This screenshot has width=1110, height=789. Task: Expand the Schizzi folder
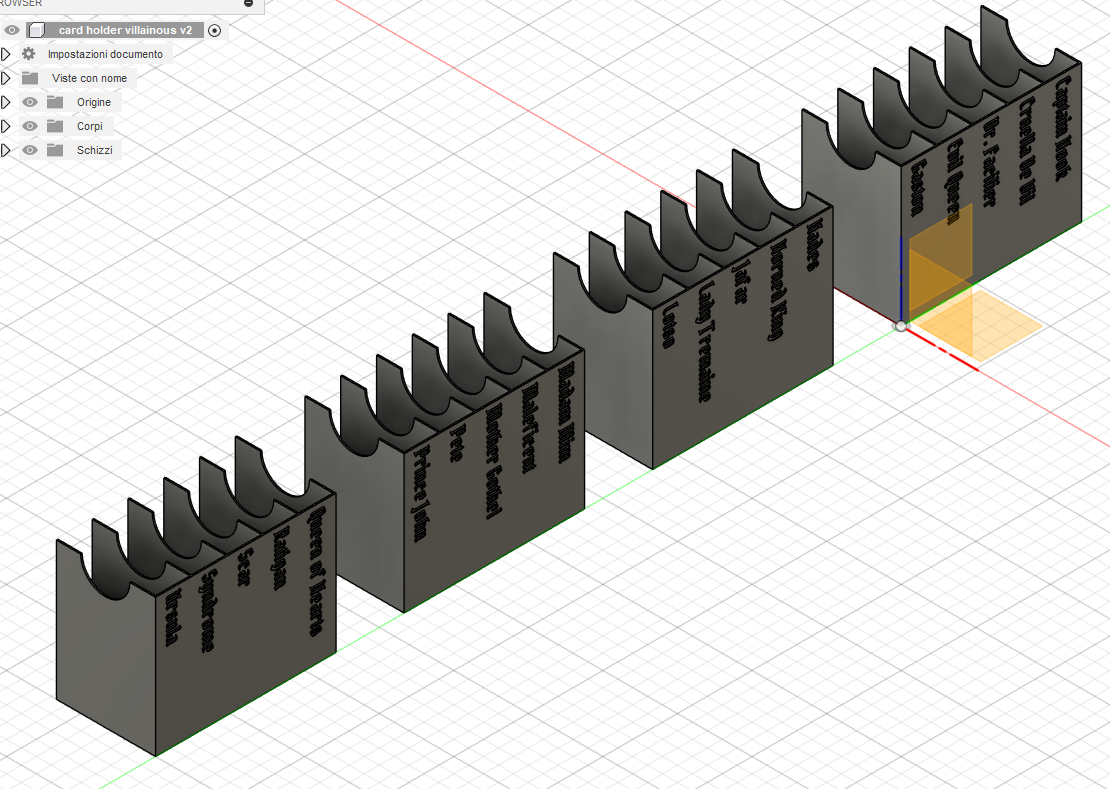(6, 150)
